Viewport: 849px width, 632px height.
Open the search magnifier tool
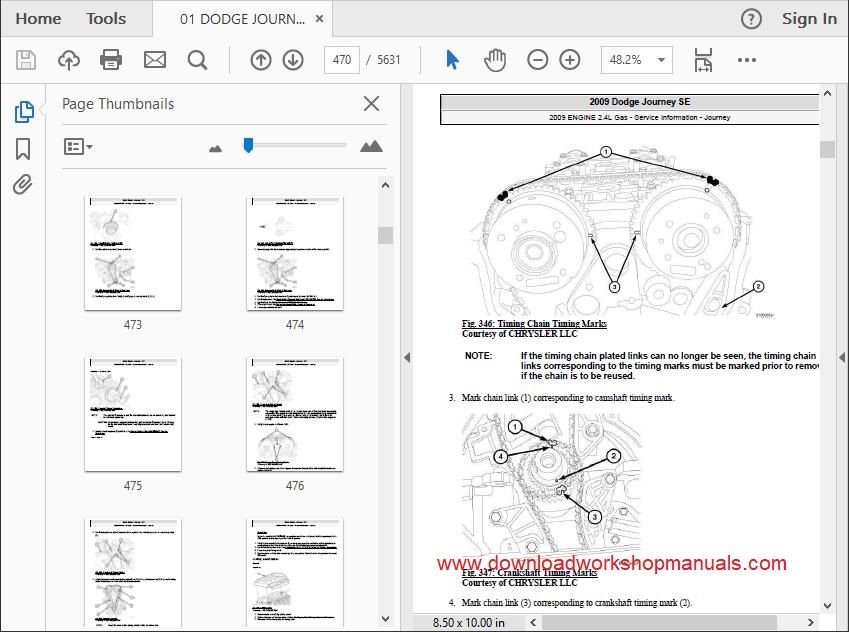198,60
